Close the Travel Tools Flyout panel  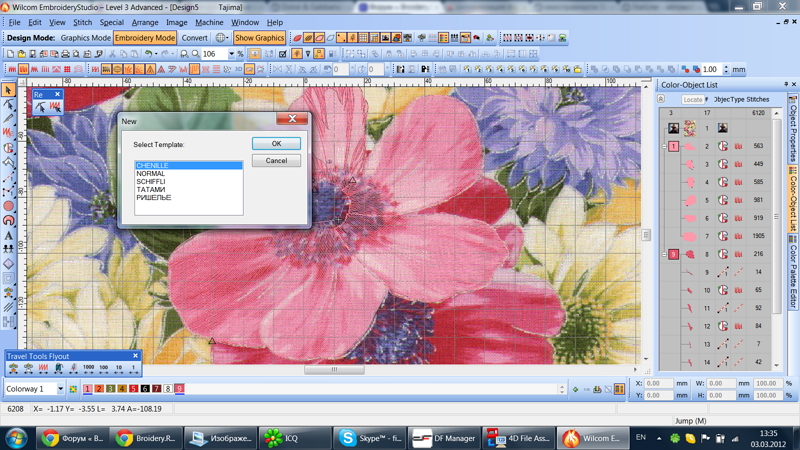[136, 356]
